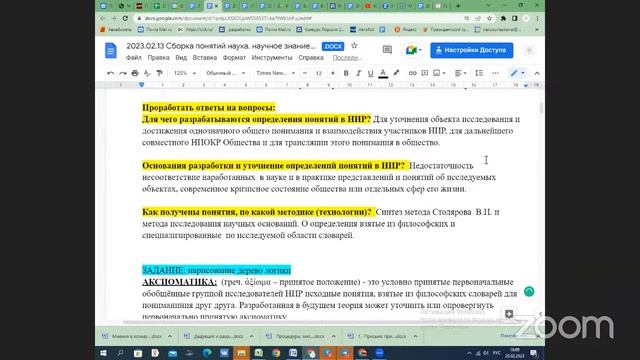Screen dimensions: 640x360
Task: Click the Redo arrow in the toolbar
Action: pyautogui.click(x=122, y=73)
